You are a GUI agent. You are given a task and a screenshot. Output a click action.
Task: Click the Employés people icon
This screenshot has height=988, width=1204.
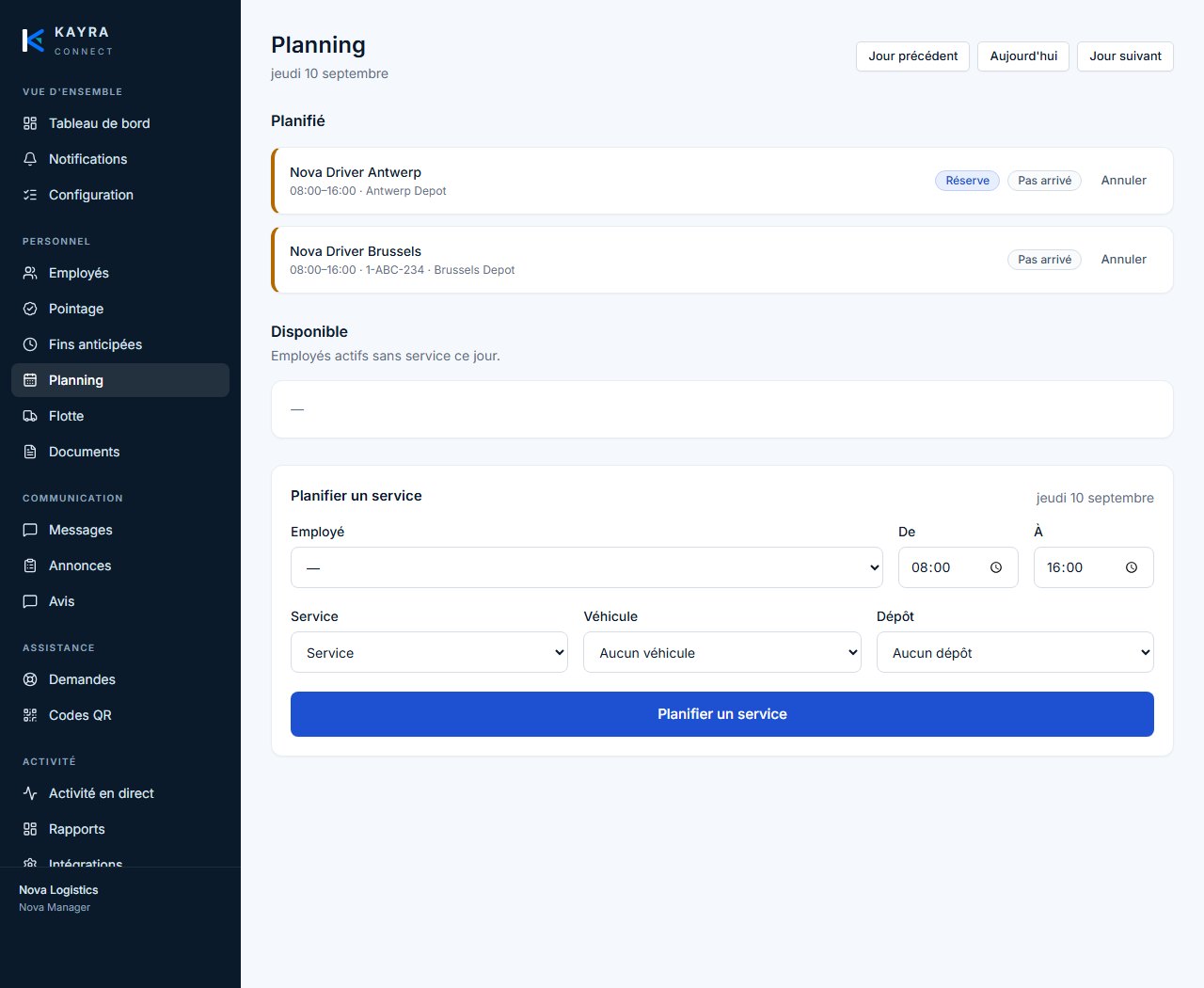pyautogui.click(x=30, y=273)
